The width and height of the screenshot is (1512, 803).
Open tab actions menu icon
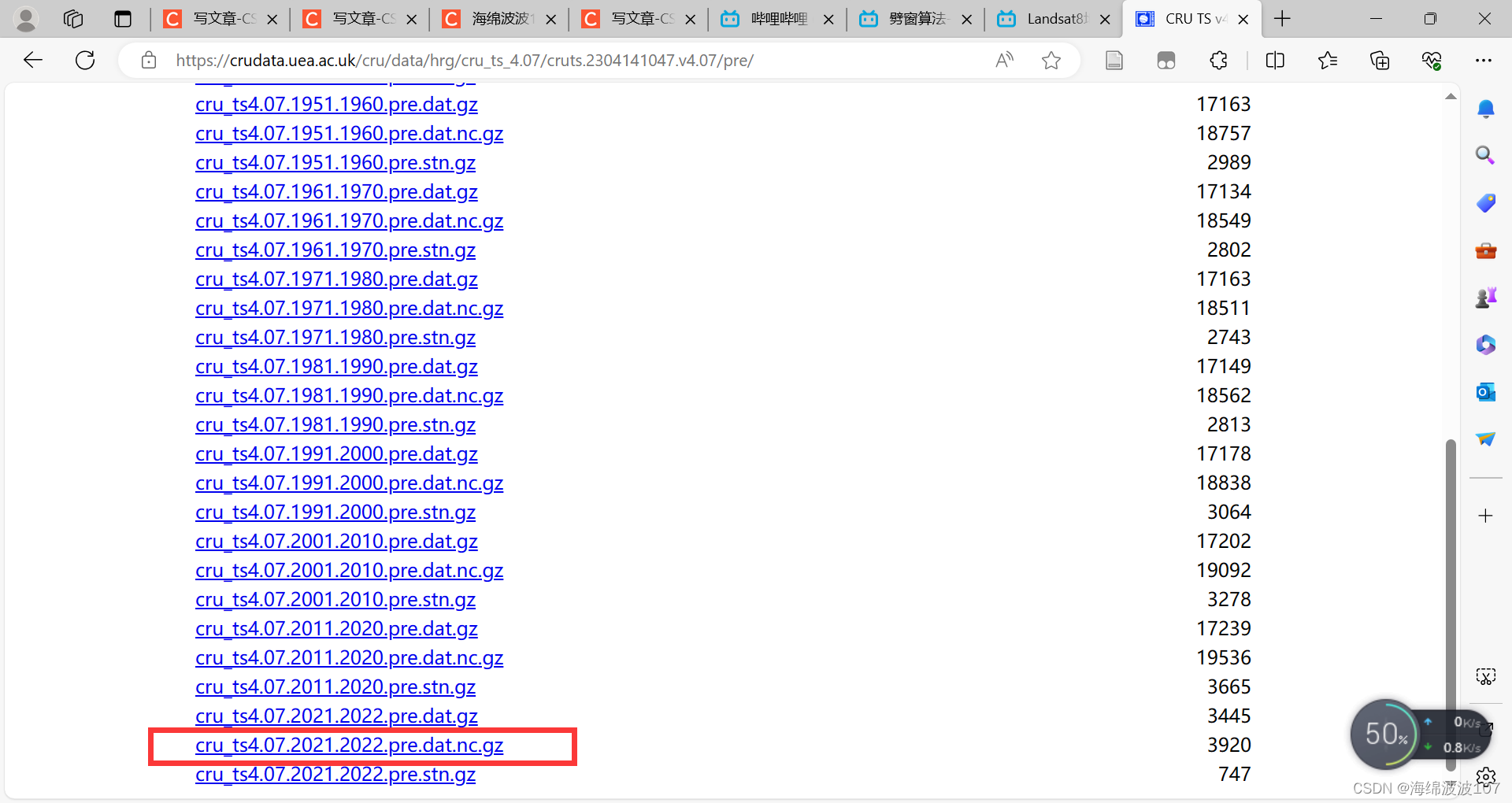click(123, 19)
